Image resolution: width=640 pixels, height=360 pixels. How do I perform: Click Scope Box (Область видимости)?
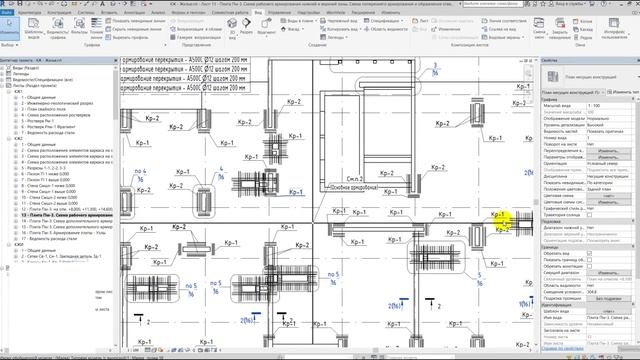(385, 29)
